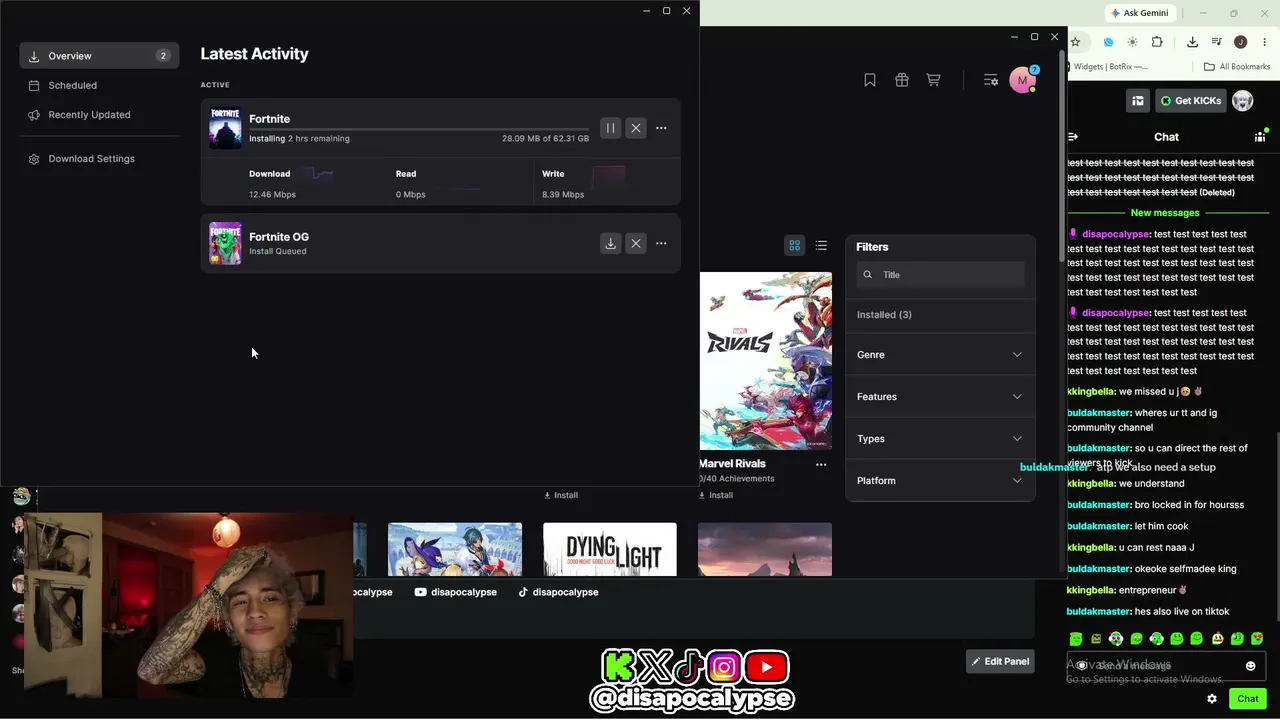The image size is (1280, 720).
Task: Open the browser profile J avatar
Action: [x=1241, y=42]
